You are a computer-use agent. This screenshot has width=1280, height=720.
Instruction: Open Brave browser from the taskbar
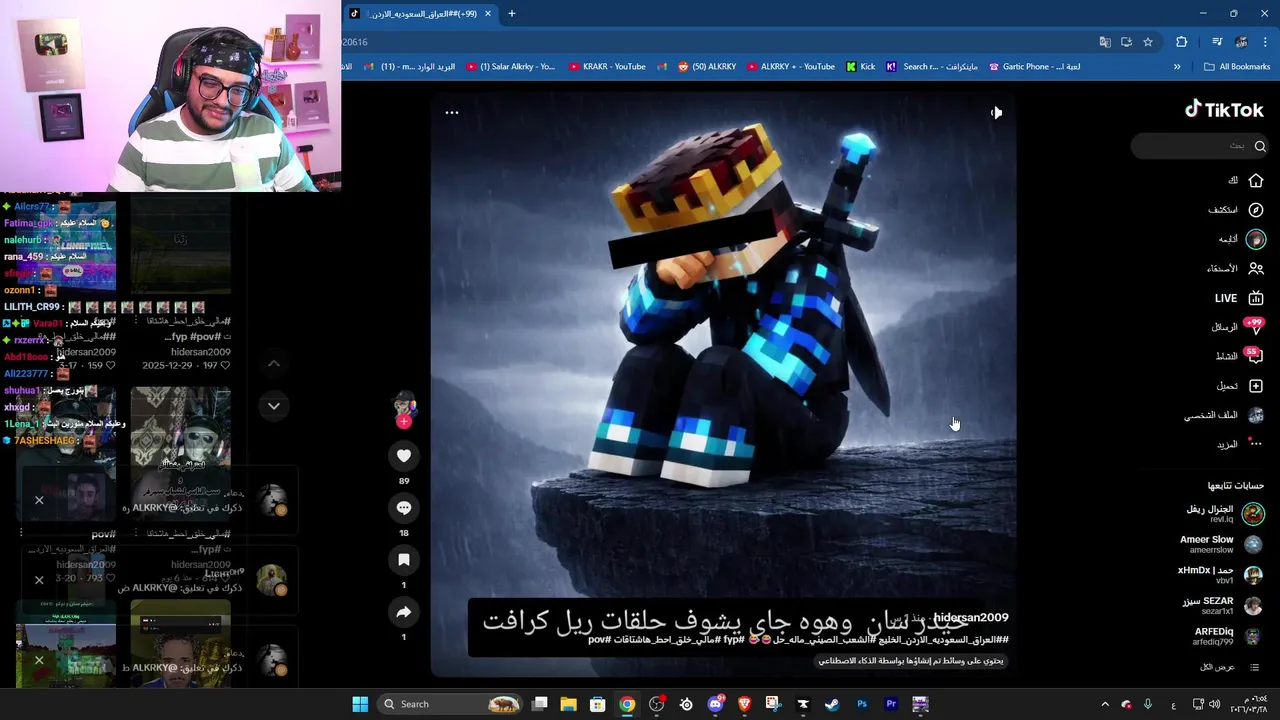(x=744, y=704)
